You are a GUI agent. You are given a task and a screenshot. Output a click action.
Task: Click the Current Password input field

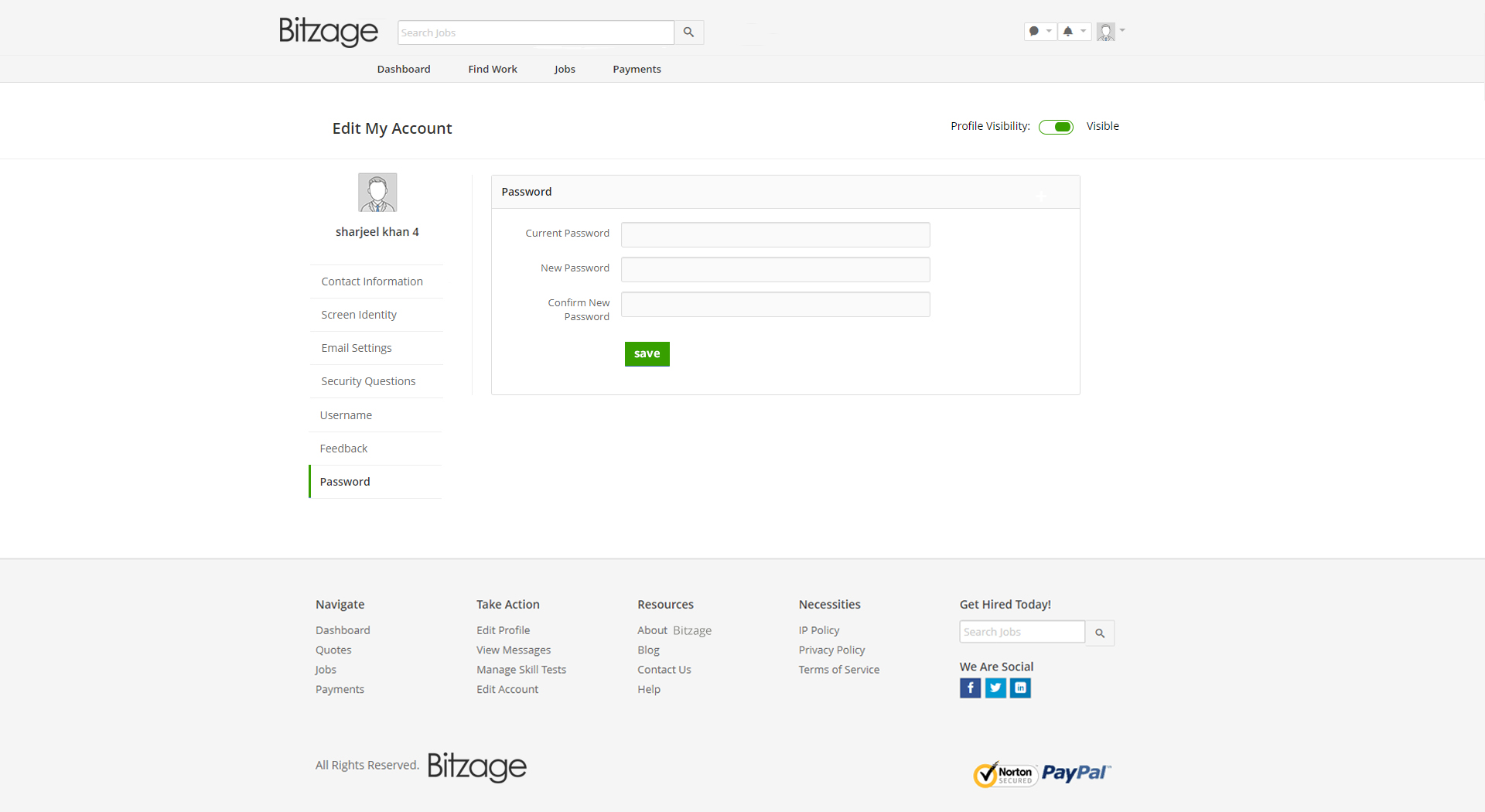coord(775,234)
